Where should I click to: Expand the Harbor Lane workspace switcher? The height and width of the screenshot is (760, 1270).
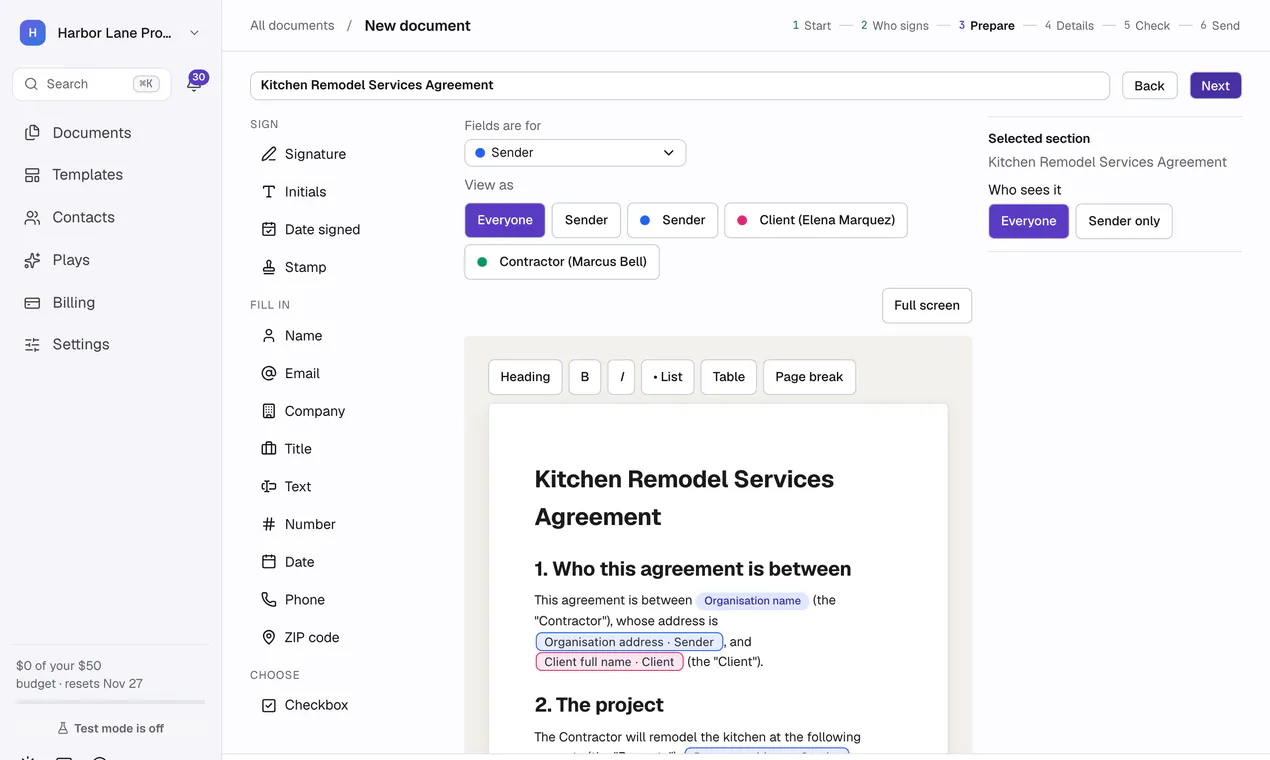pos(111,33)
